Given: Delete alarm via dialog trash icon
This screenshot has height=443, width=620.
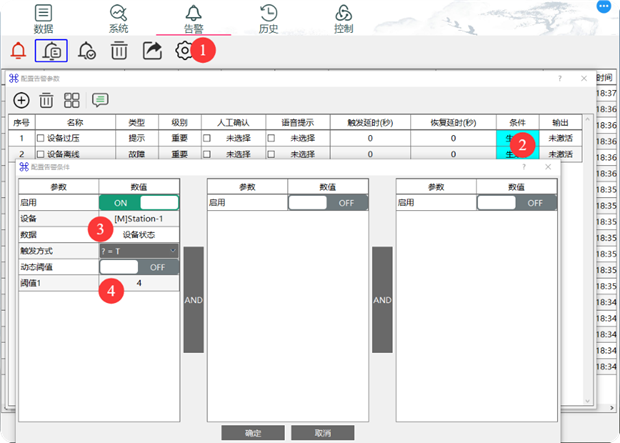Looking at the screenshot, I should click(x=46, y=100).
